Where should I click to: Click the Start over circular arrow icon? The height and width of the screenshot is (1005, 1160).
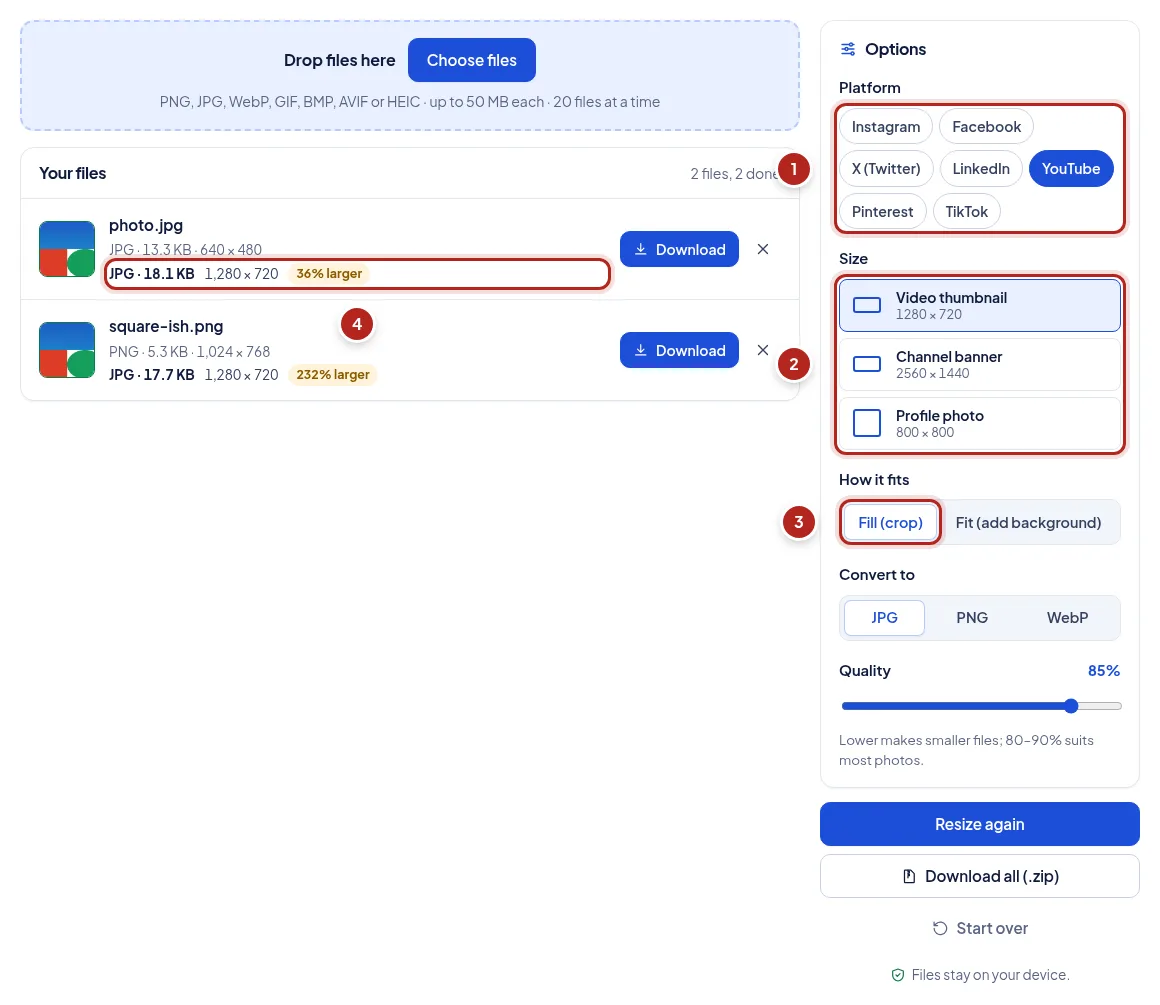tap(940, 928)
